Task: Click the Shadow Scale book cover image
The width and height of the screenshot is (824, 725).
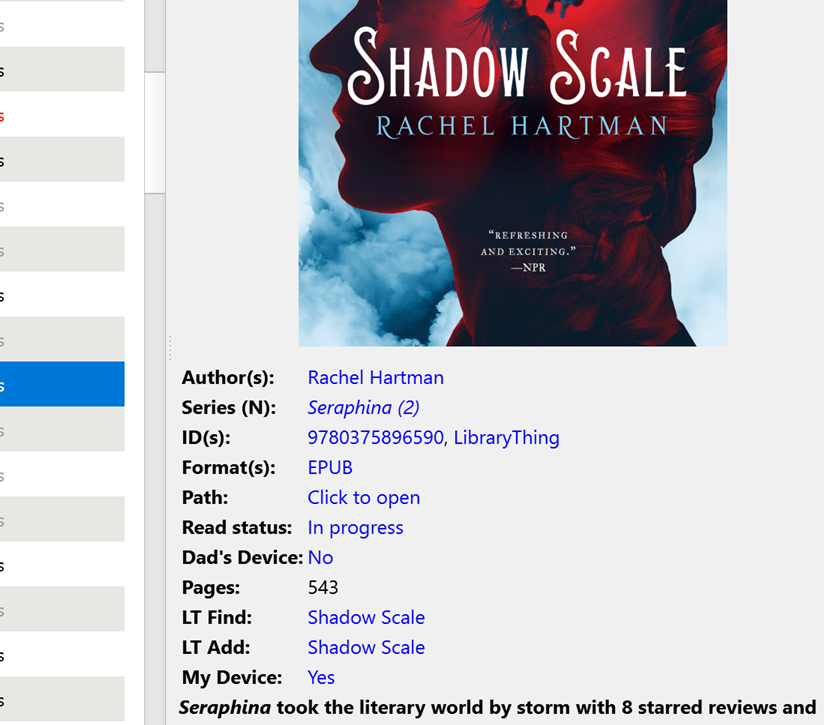Action: 512,173
